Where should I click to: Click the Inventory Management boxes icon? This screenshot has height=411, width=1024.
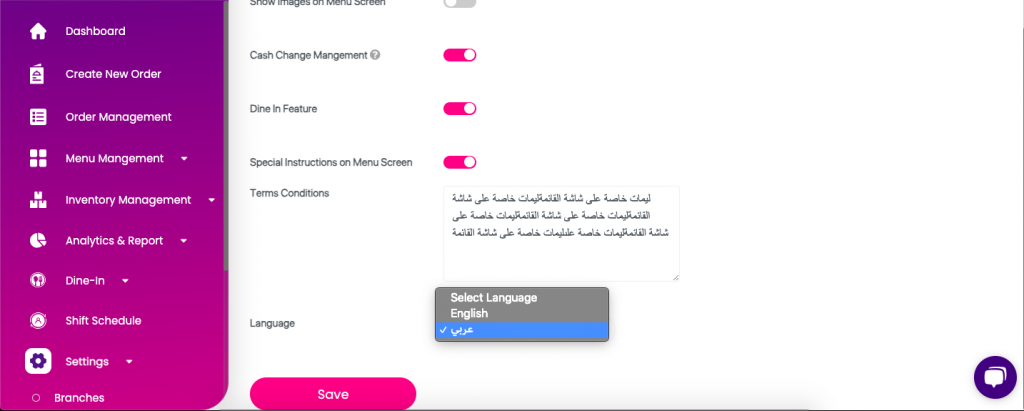(x=38, y=200)
